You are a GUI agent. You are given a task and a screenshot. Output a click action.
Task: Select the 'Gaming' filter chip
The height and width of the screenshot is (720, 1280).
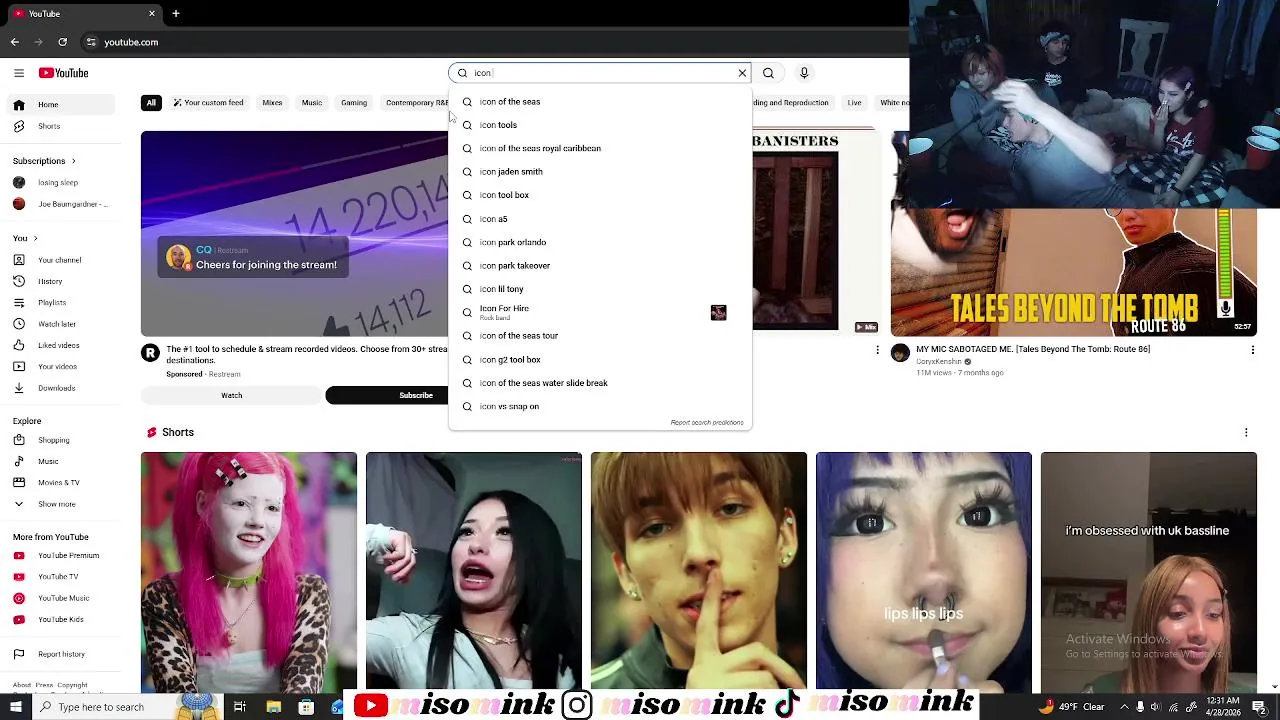click(x=354, y=103)
